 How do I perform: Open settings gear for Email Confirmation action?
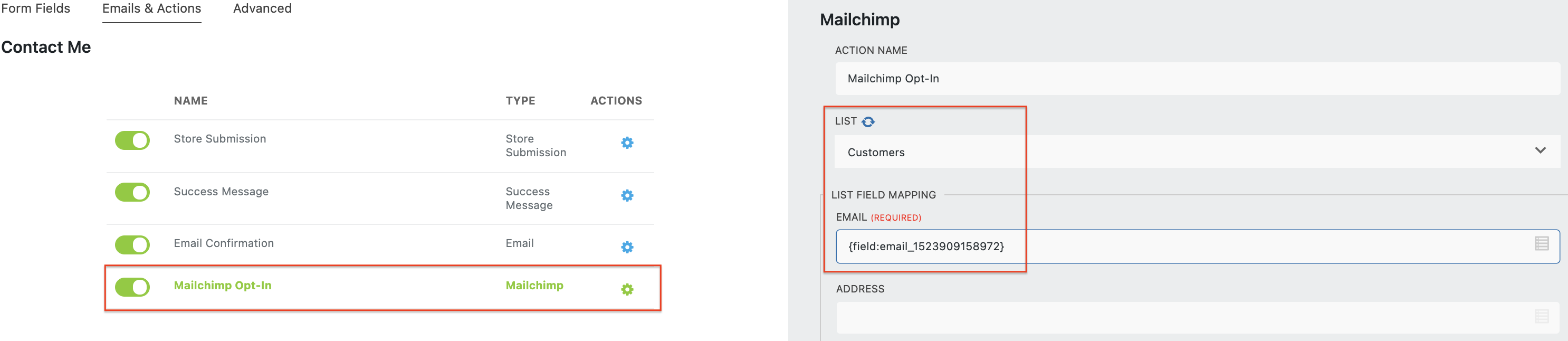(x=626, y=247)
